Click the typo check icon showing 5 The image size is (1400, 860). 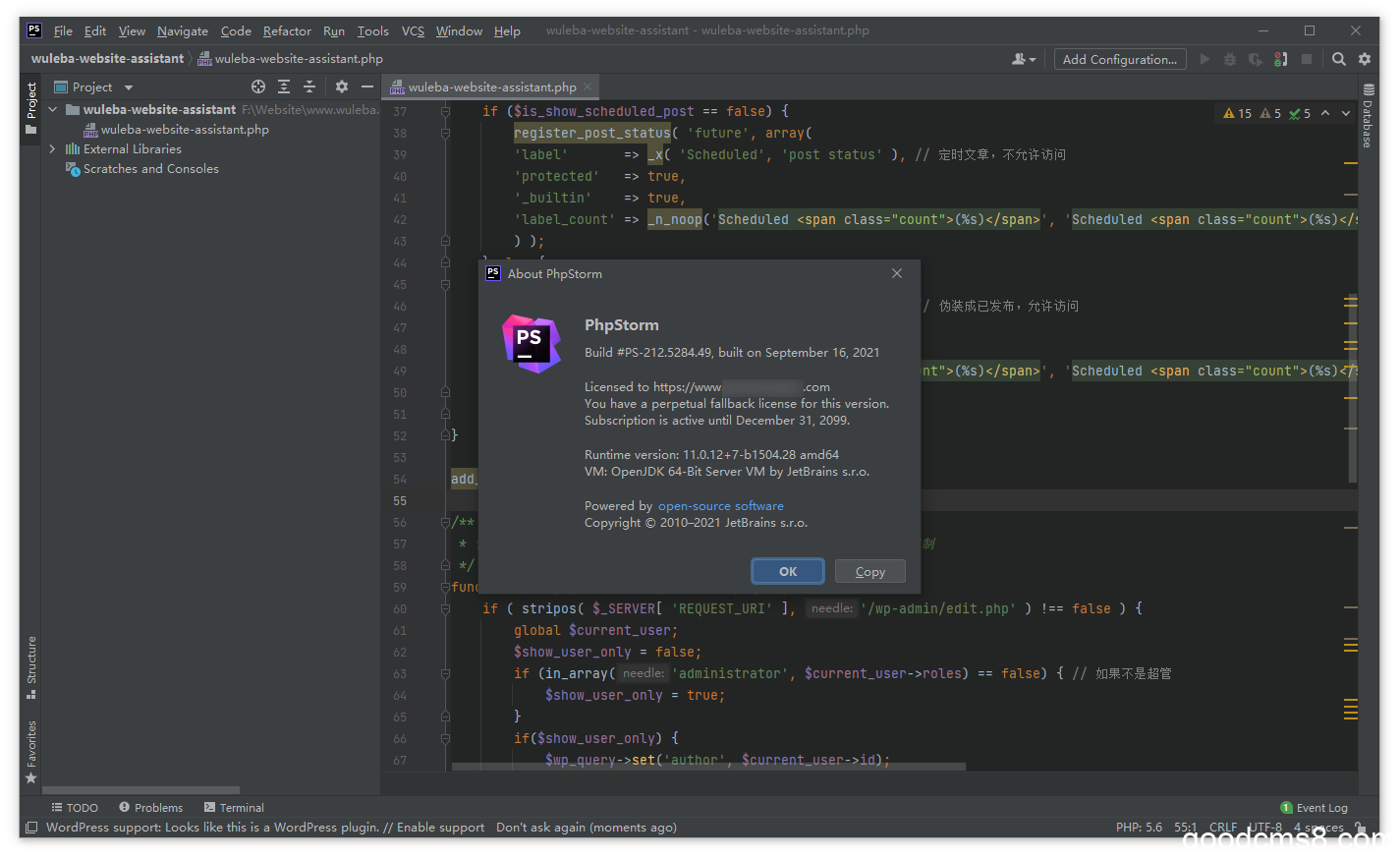coord(1300,113)
